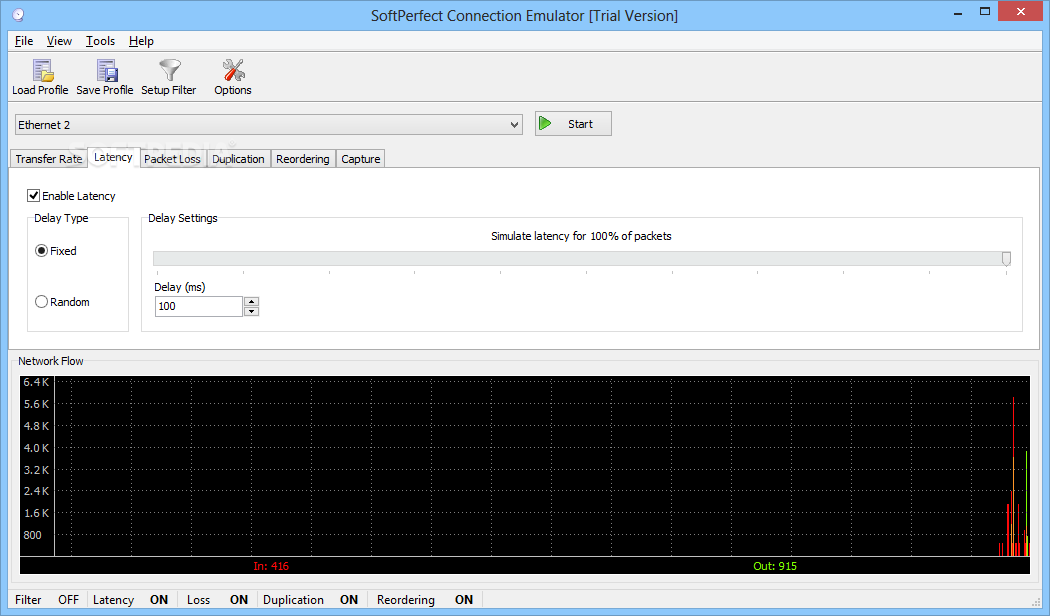Click the Reordering ON status entry
Viewport: 1050px width, 616px height.
(x=425, y=600)
